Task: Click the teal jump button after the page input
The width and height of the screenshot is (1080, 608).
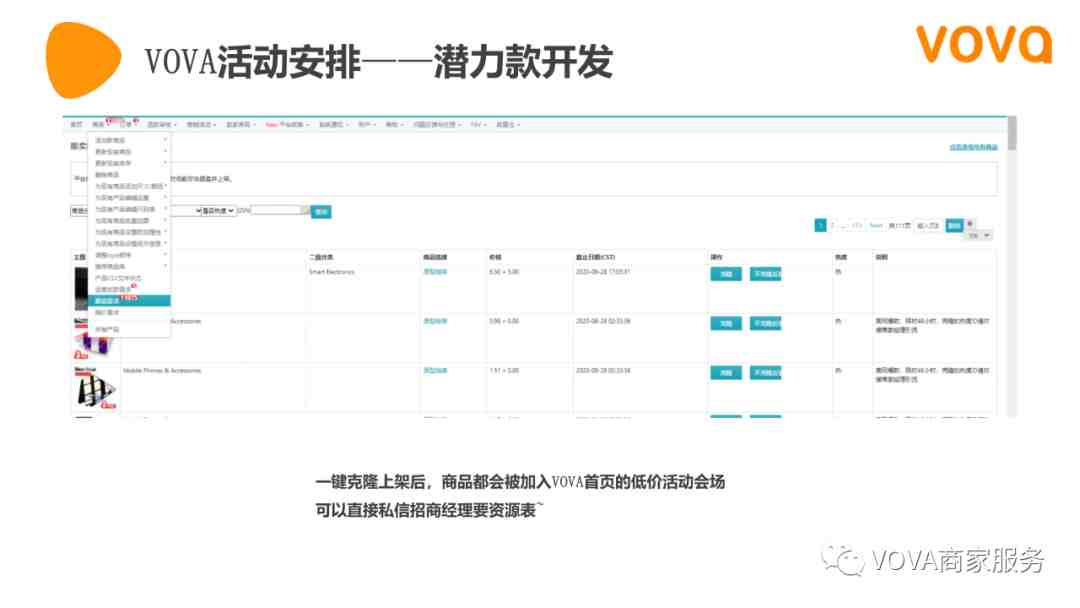Action: pyautogui.click(x=954, y=225)
